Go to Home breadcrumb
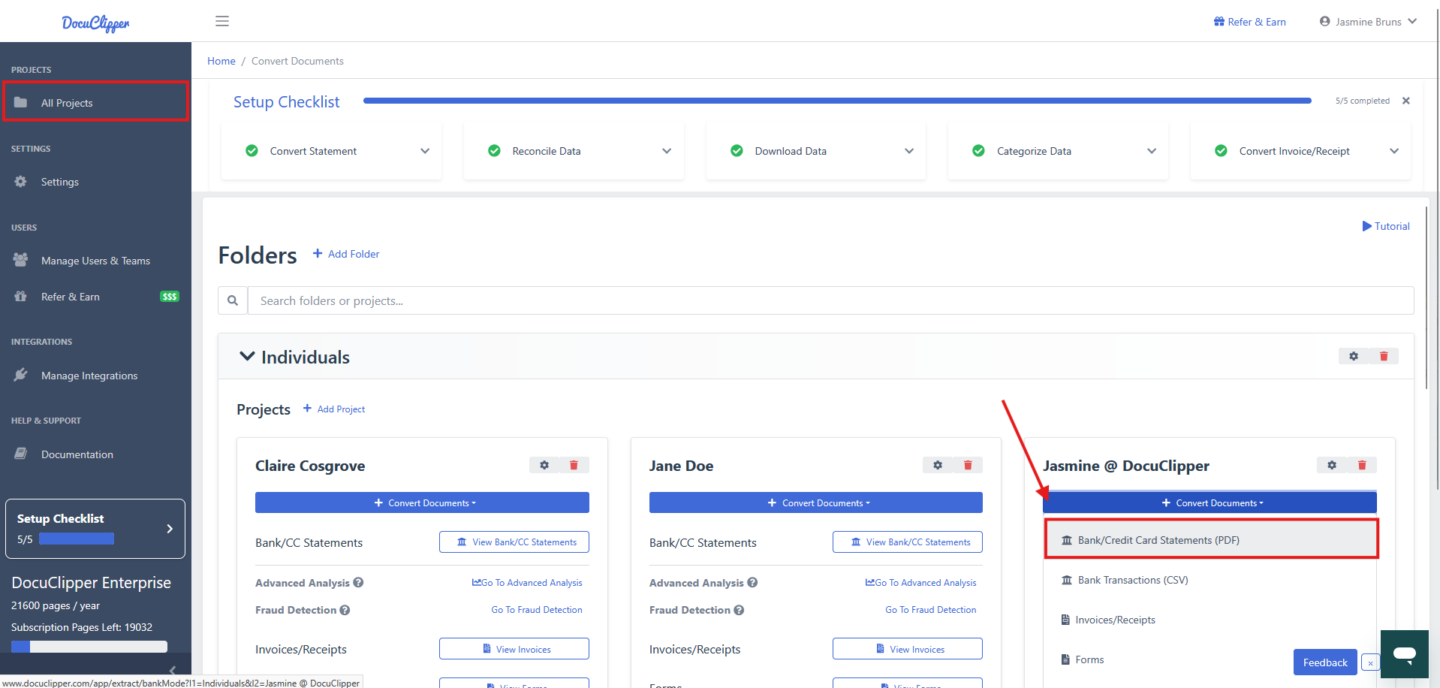 tap(221, 61)
